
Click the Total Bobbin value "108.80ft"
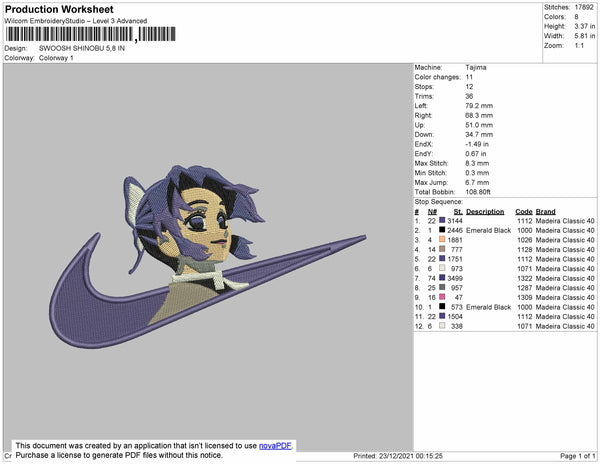(x=478, y=192)
